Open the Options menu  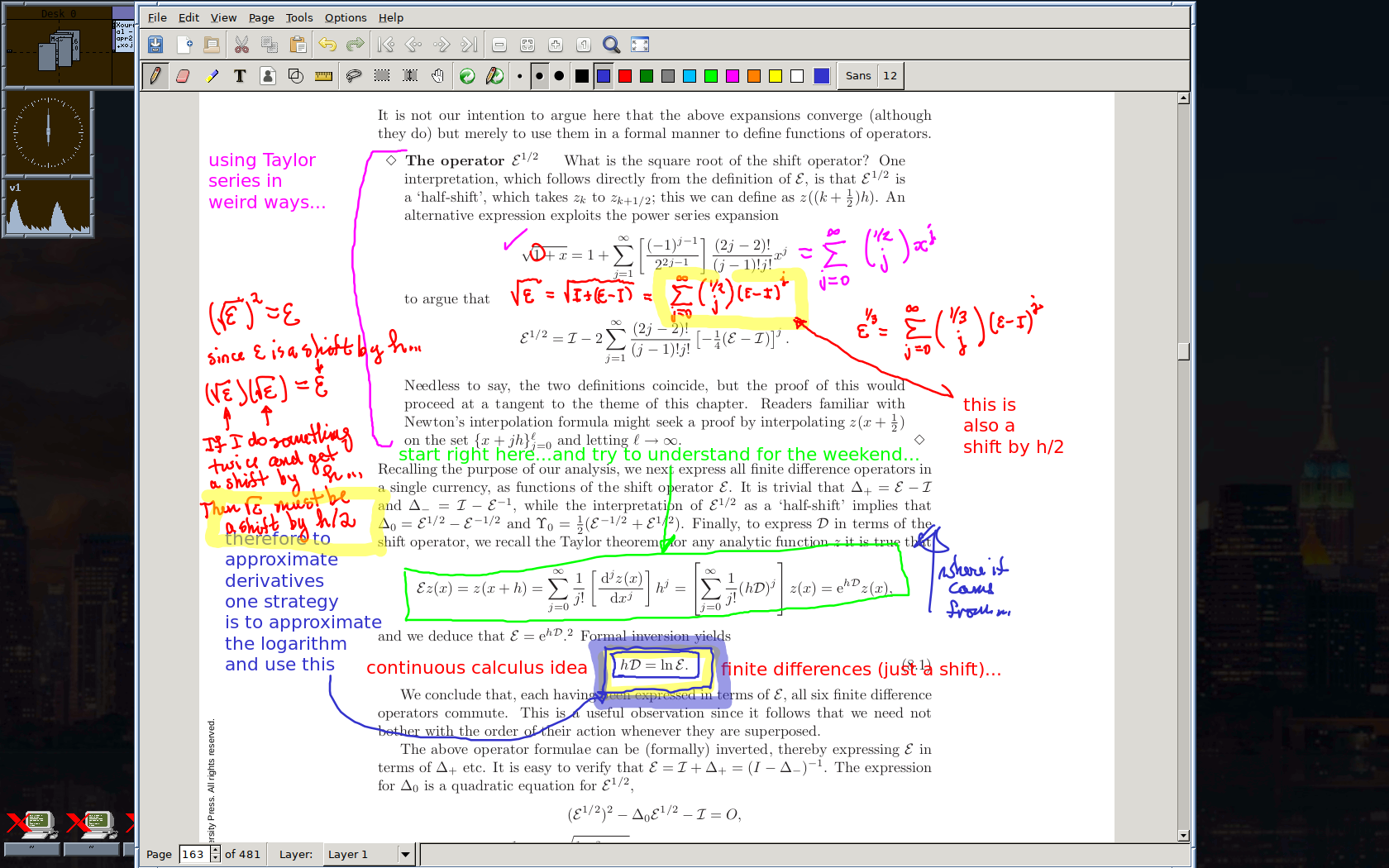(345, 17)
